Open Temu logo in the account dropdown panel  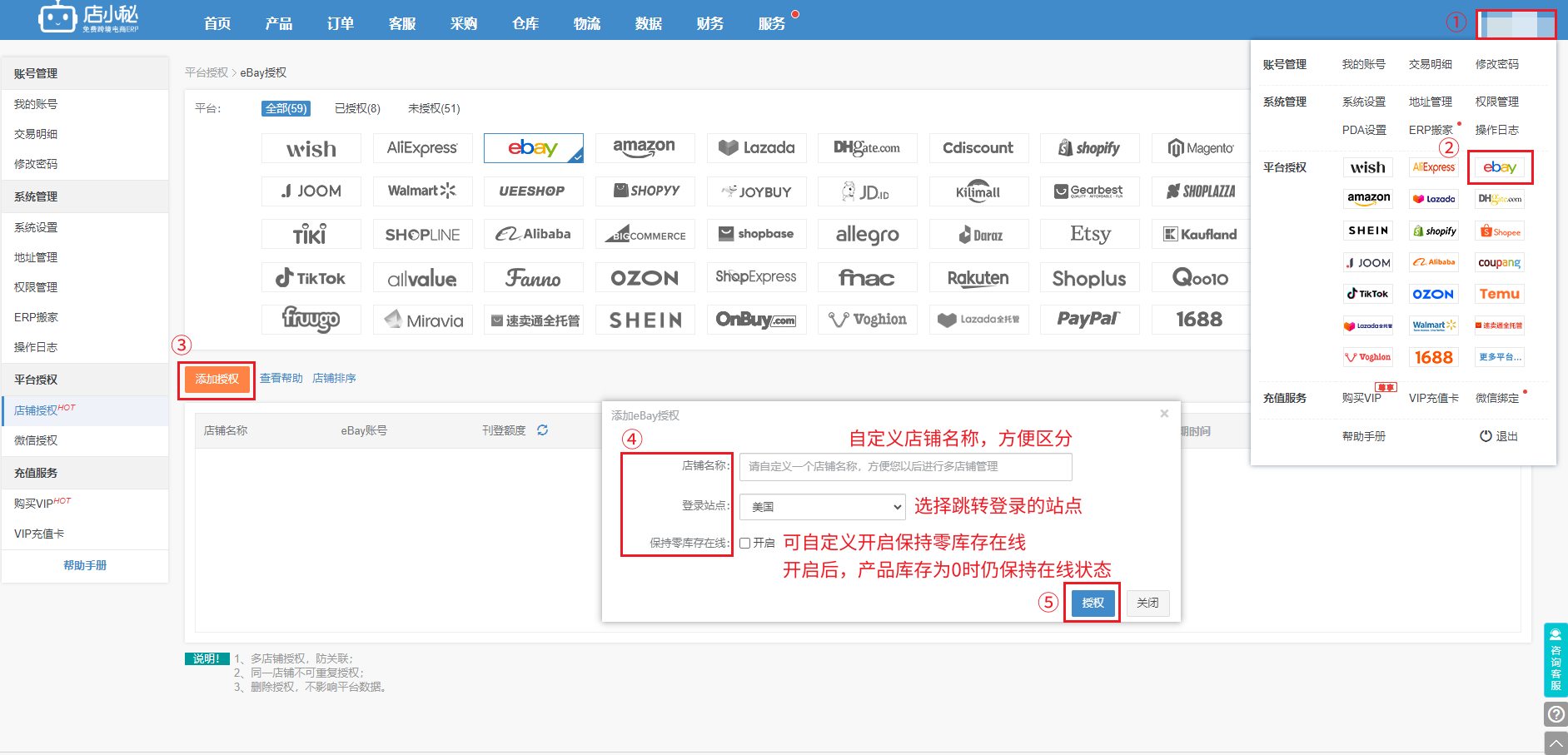pyautogui.click(x=1500, y=294)
